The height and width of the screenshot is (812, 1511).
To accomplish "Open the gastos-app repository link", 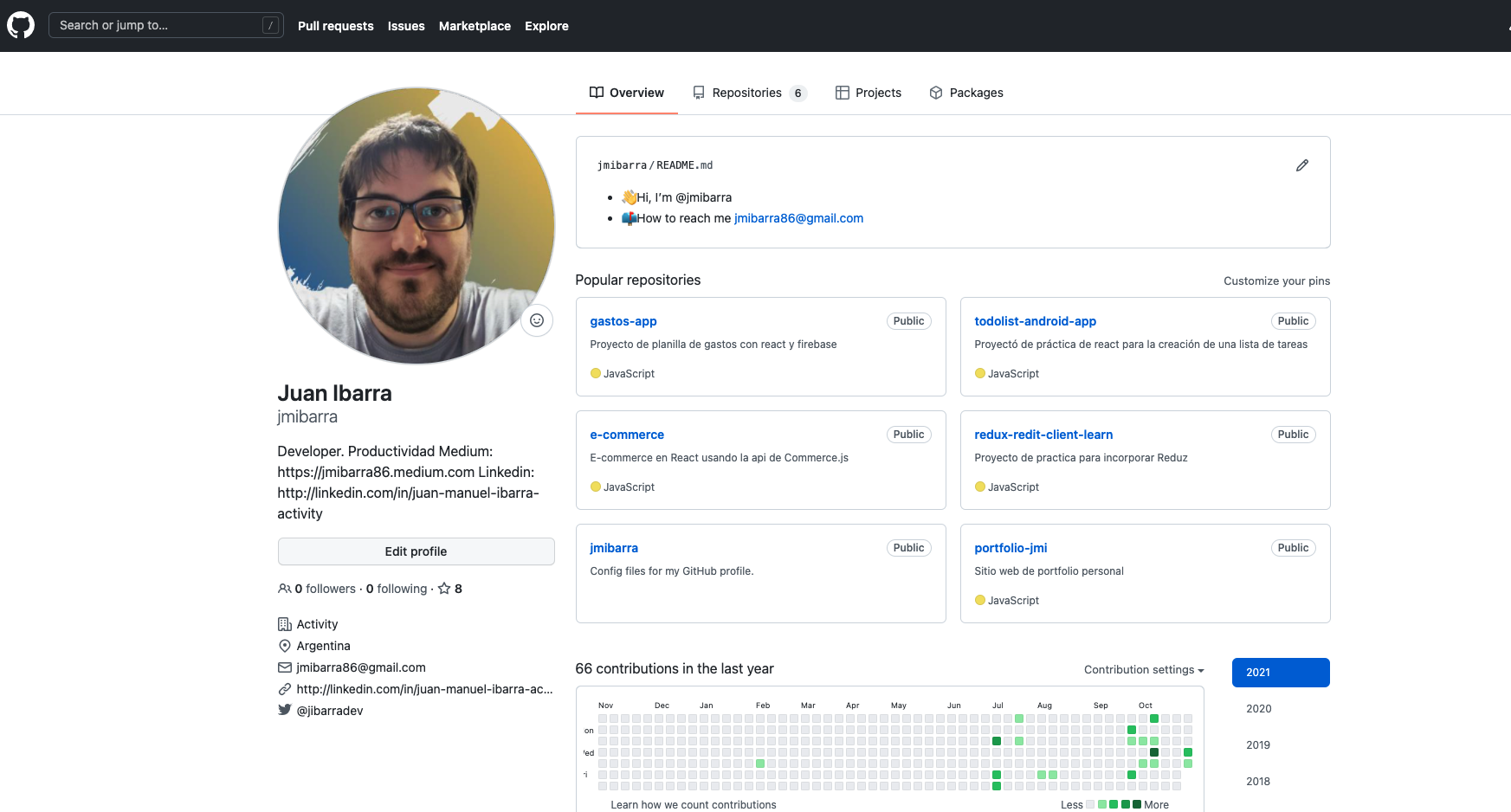I will click(x=623, y=321).
